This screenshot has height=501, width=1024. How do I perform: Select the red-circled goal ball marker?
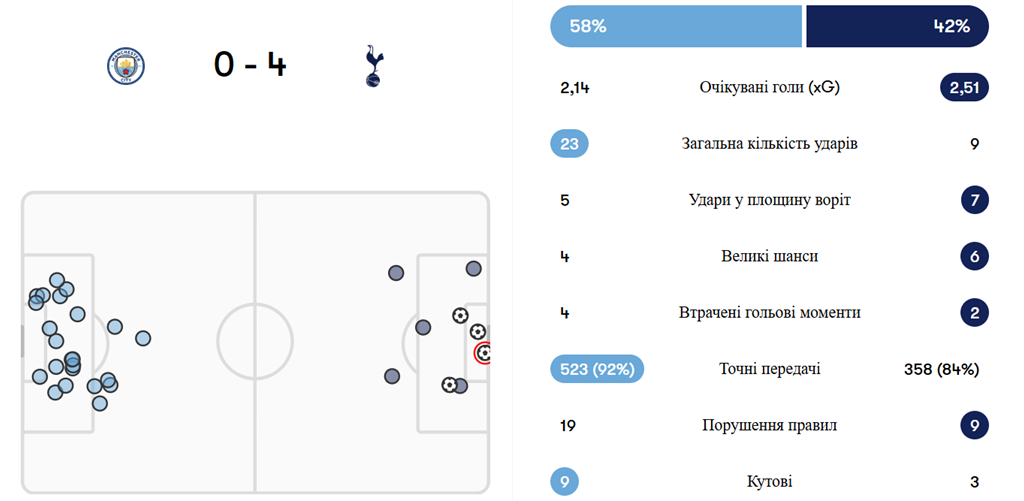[484, 353]
